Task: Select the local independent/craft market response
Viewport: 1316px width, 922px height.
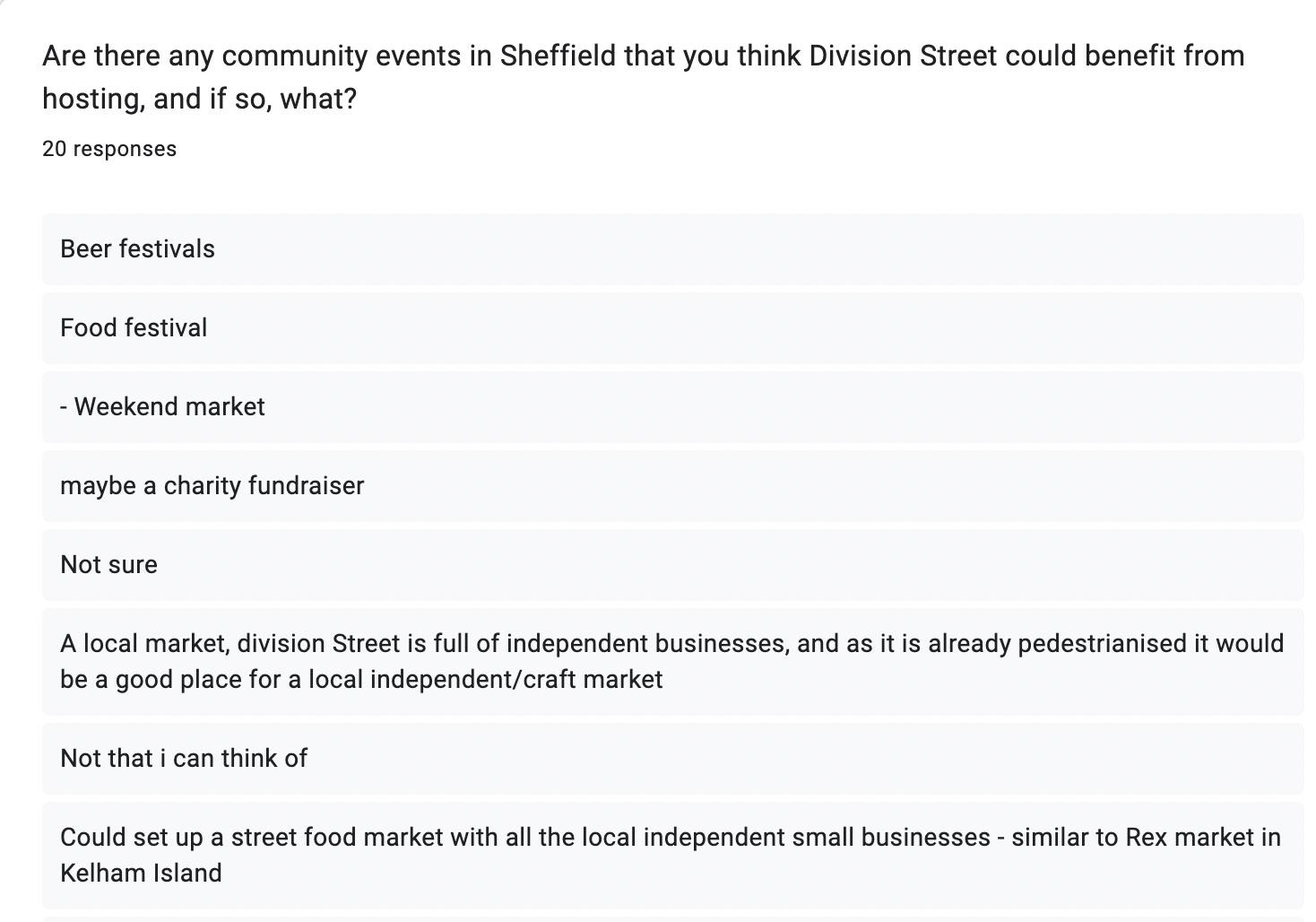Action: coord(672,662)
